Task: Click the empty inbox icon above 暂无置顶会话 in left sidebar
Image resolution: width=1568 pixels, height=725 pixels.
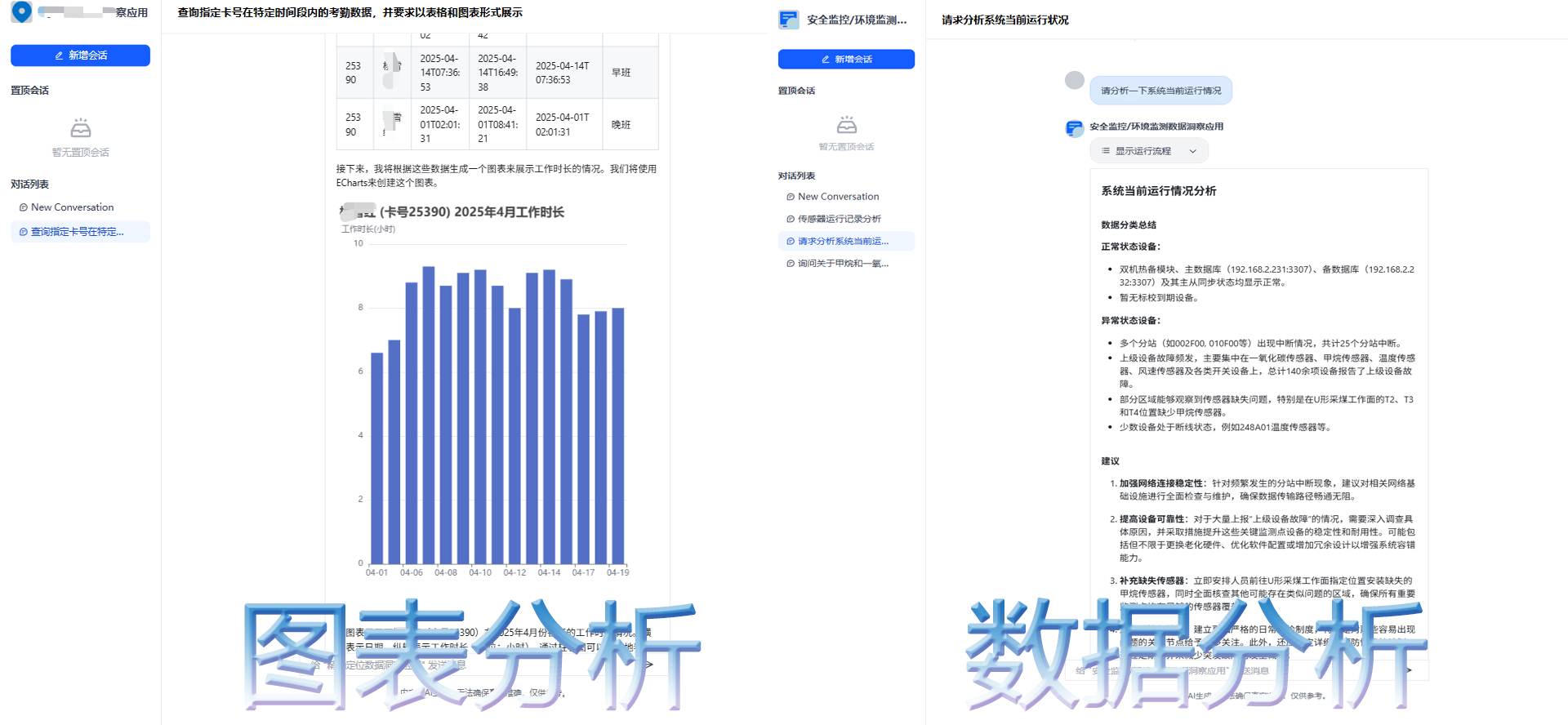Action: click(80, 128)
